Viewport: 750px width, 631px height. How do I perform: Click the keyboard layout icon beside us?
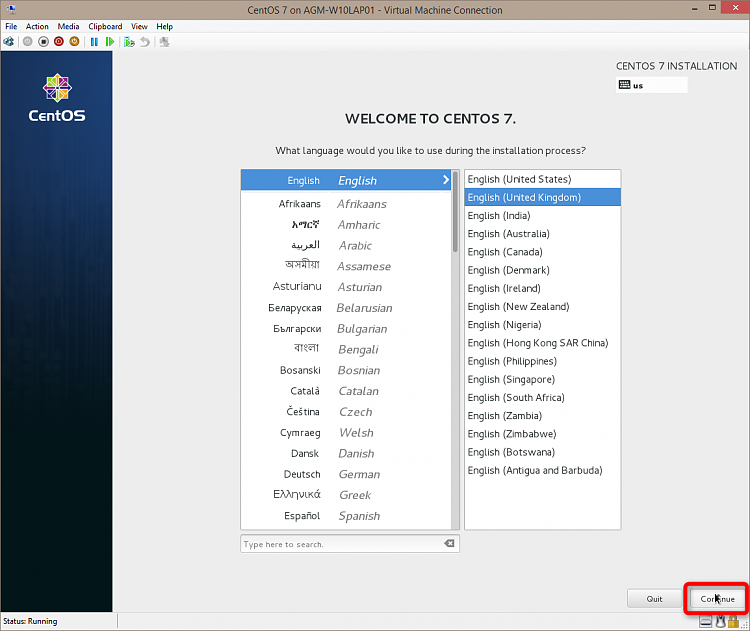(624, 85)
